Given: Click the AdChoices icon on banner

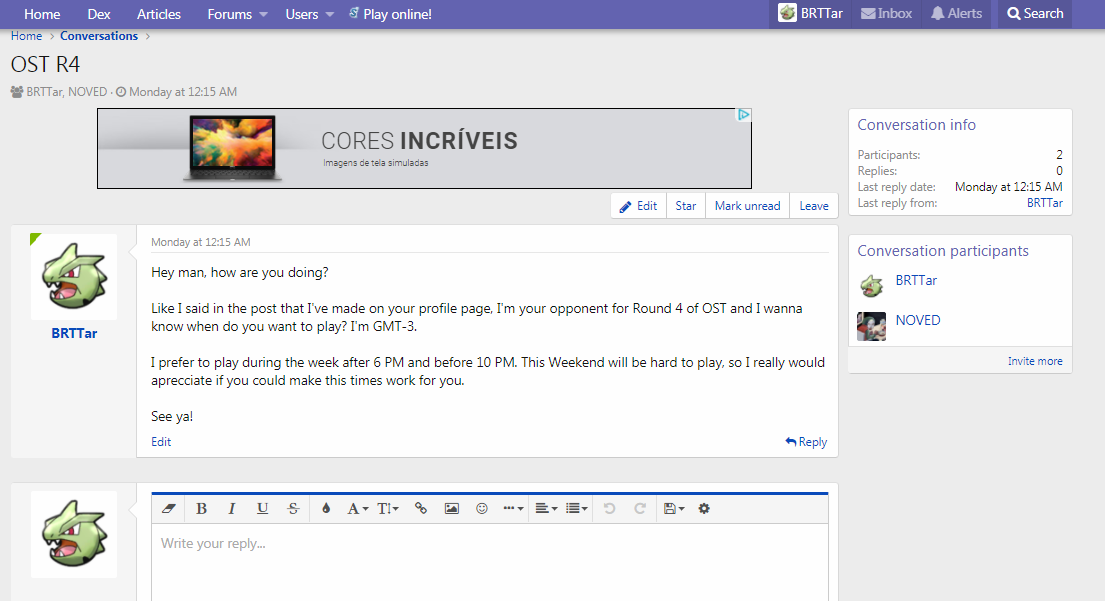Looking at the screenshot, I should click(x=743, y=115).
